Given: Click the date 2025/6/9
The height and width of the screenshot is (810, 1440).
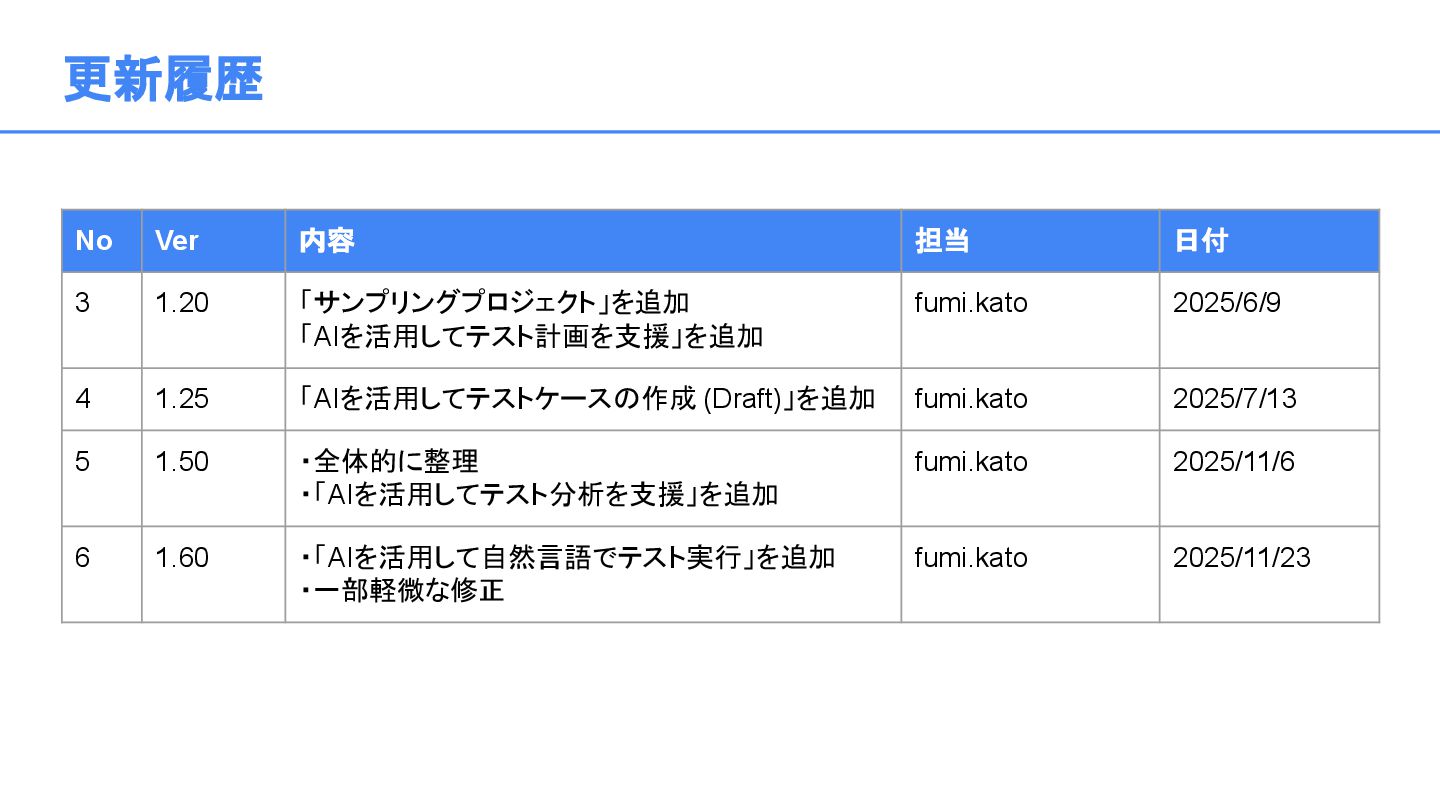Looking at the screenshot, I should click(x=1226, y=303).
